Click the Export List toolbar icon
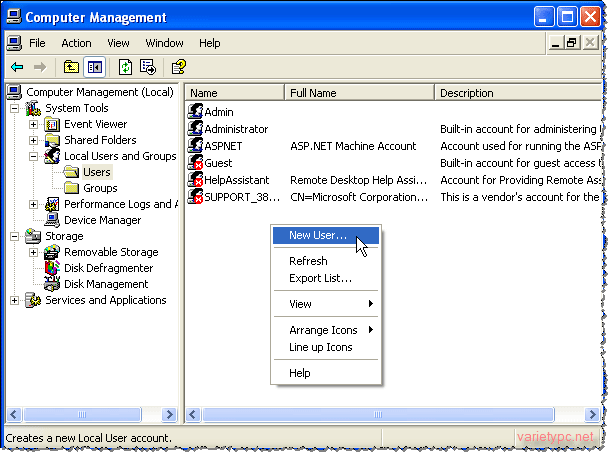Screen dimensions: 608x452 pyautogui.click(x=148, y=67)
